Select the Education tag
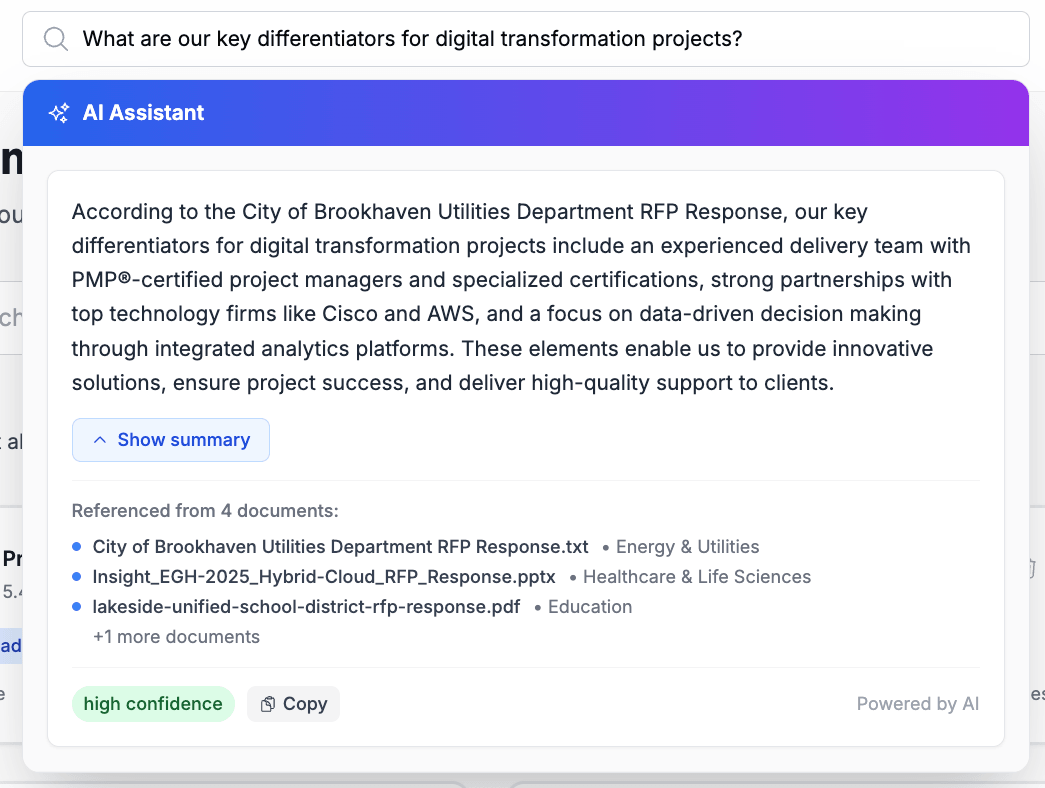 point(590,606)
